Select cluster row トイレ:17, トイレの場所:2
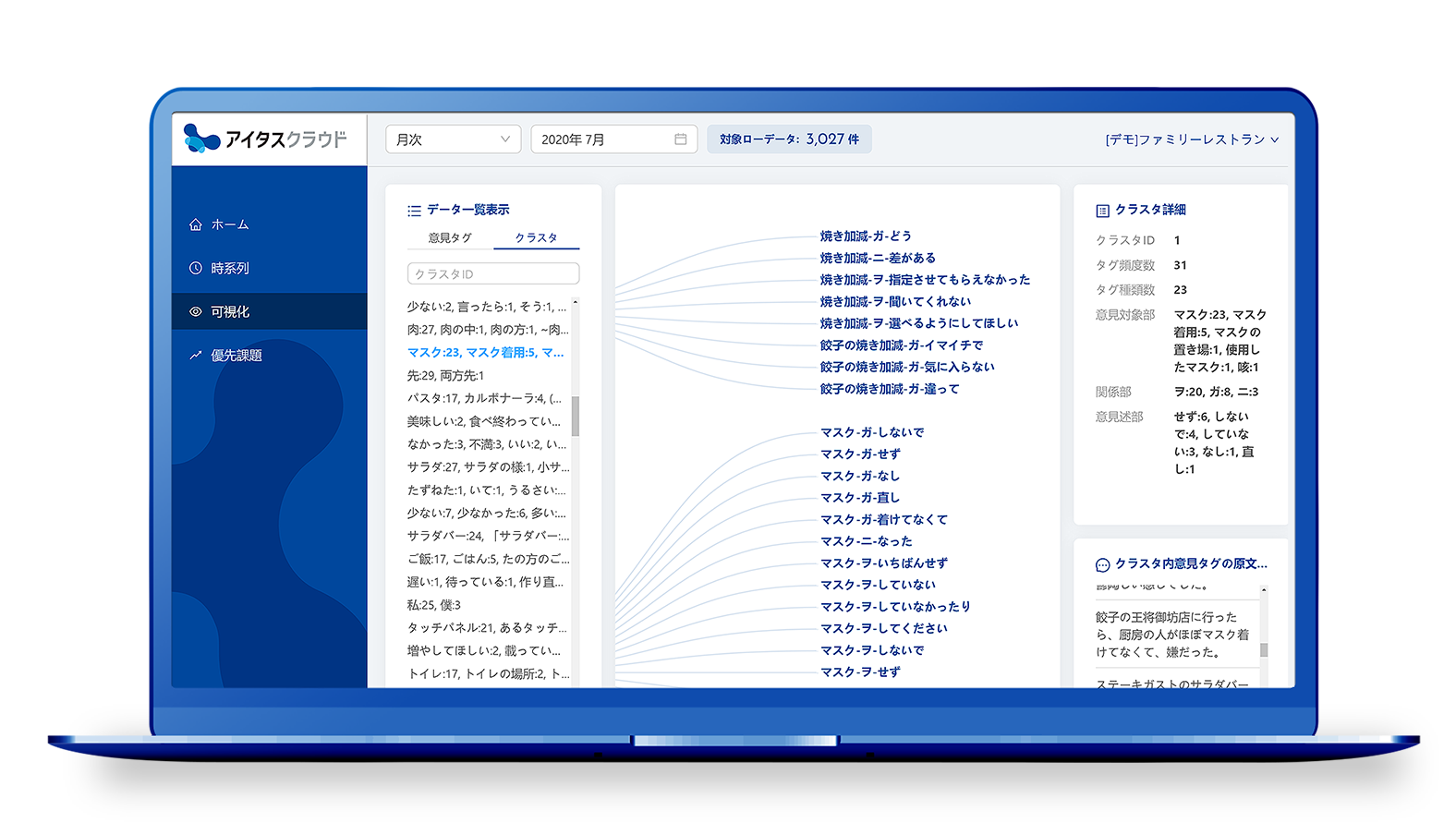The width and height of the screenshot is (1456, 835). point(488,674)
